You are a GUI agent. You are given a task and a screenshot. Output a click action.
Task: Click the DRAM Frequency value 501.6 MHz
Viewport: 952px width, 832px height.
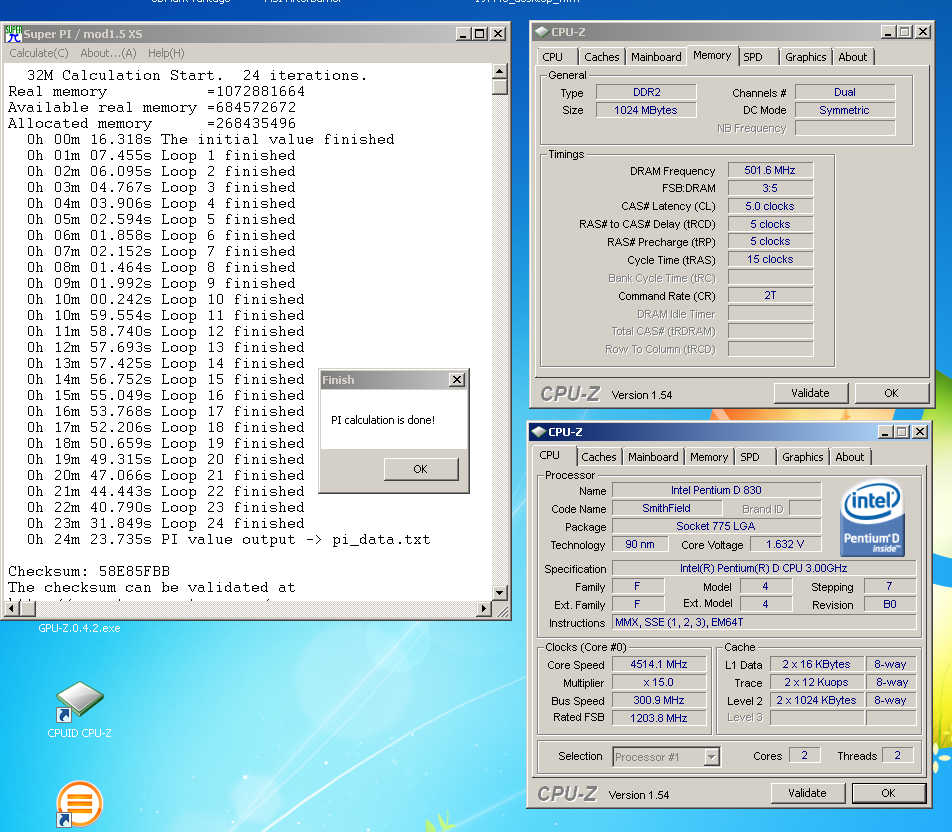(x=770, y=171)
